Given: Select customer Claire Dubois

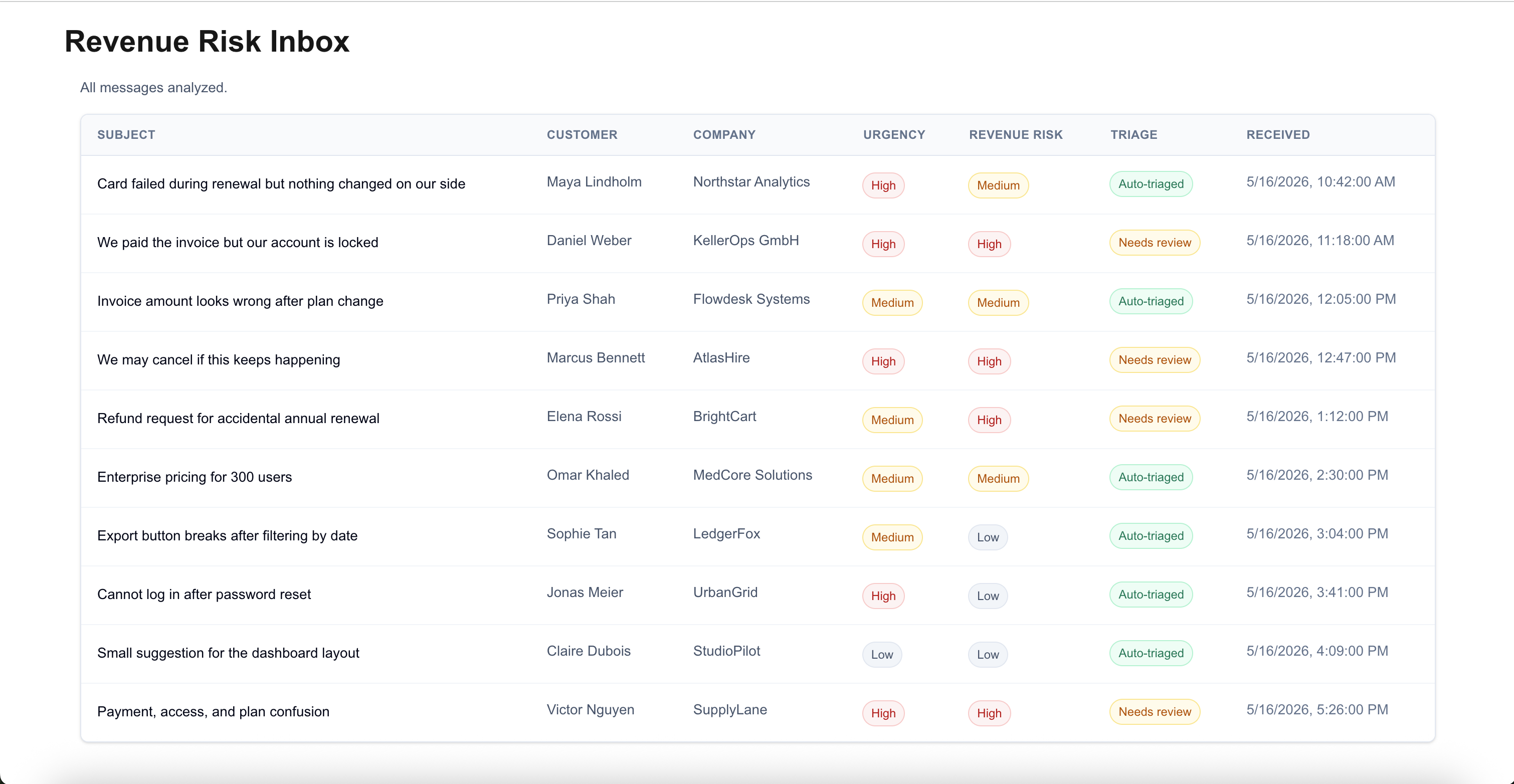Looking at the screenshot, I should [589, 651].
